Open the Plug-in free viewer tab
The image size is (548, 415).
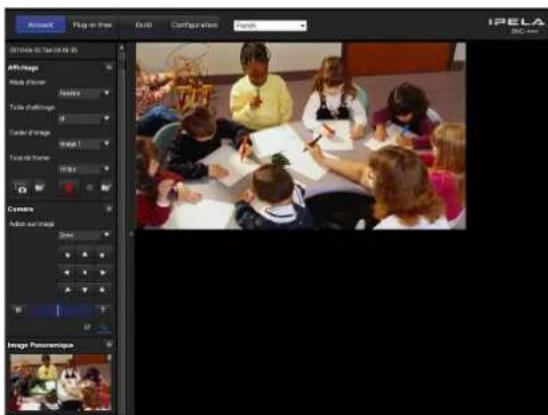point(92,25)
